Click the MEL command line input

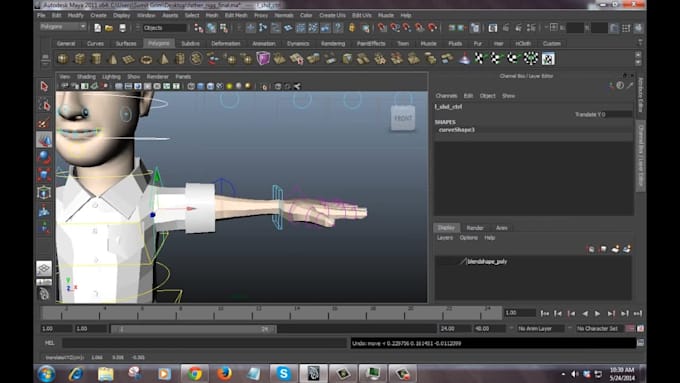(204, 343)
